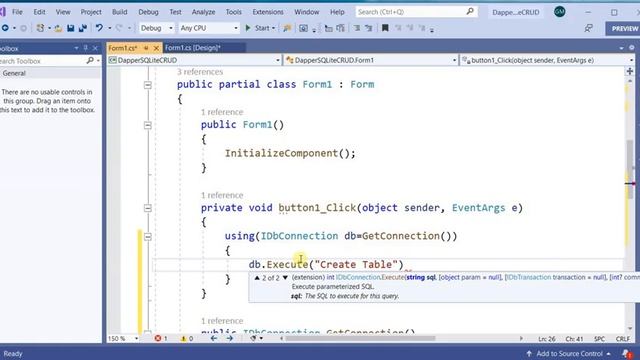The width and height of the screenshot is (640, 360).
Task: Open the button1_Click member dropdown
Action: (x=547, y=60)
